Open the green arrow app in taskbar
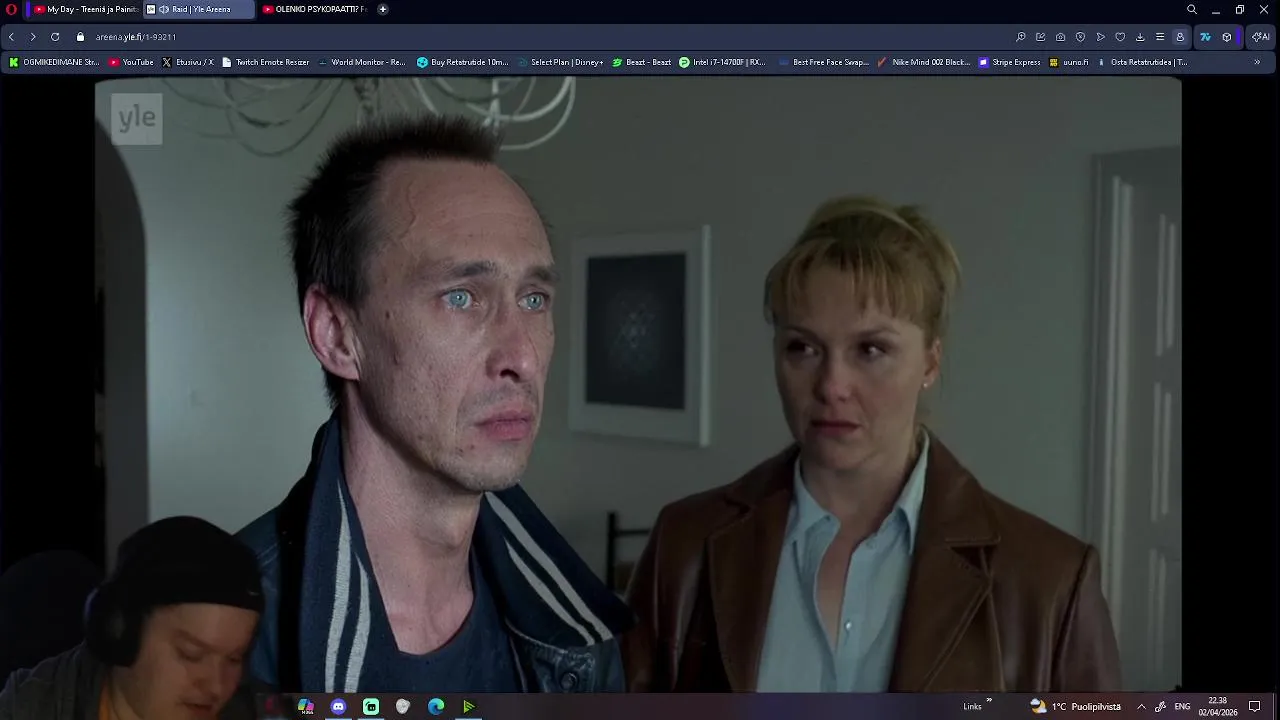The height and width of the screenshot is (720, 1280). coord(468,706)
